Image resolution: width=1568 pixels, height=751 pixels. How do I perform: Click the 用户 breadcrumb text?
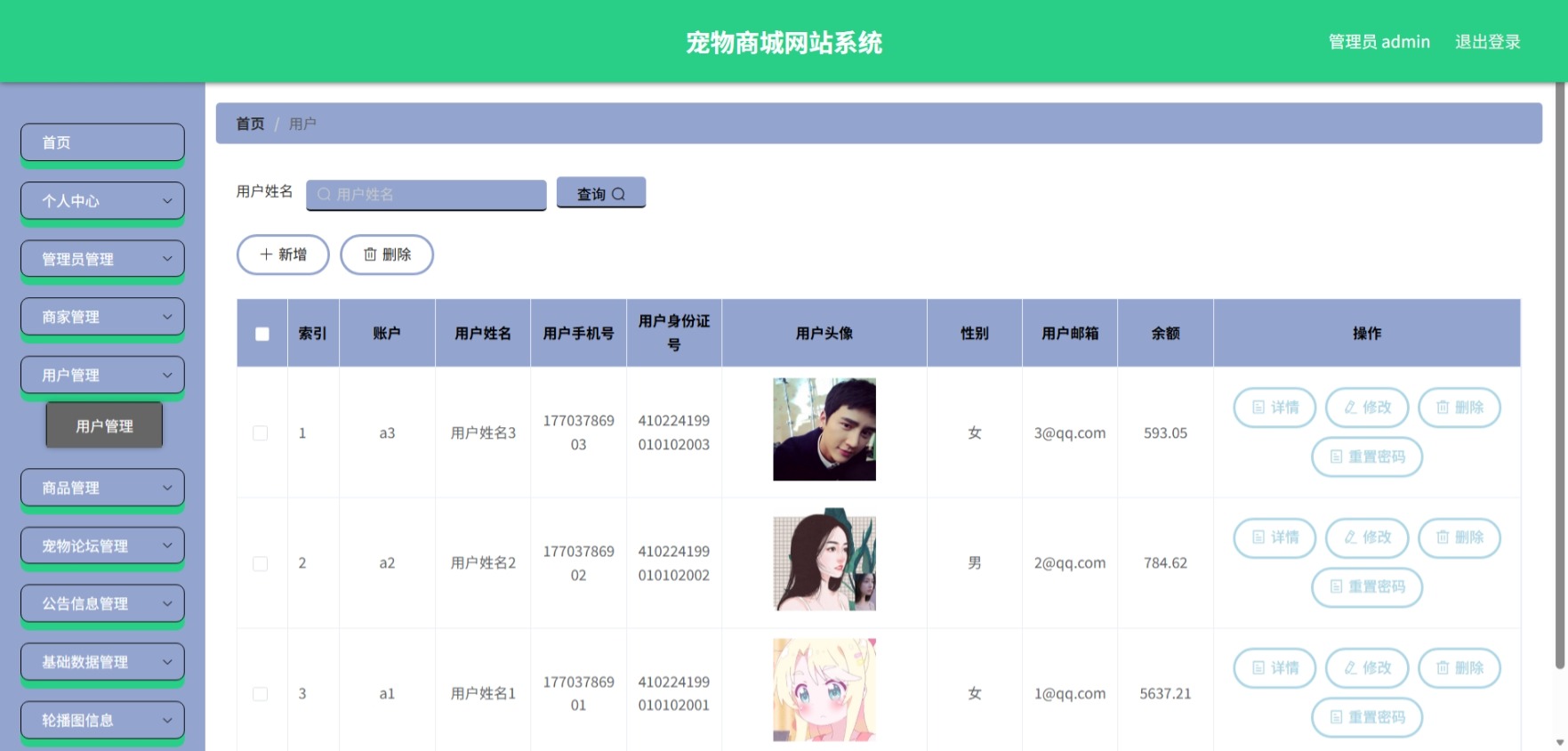(302, 124)
